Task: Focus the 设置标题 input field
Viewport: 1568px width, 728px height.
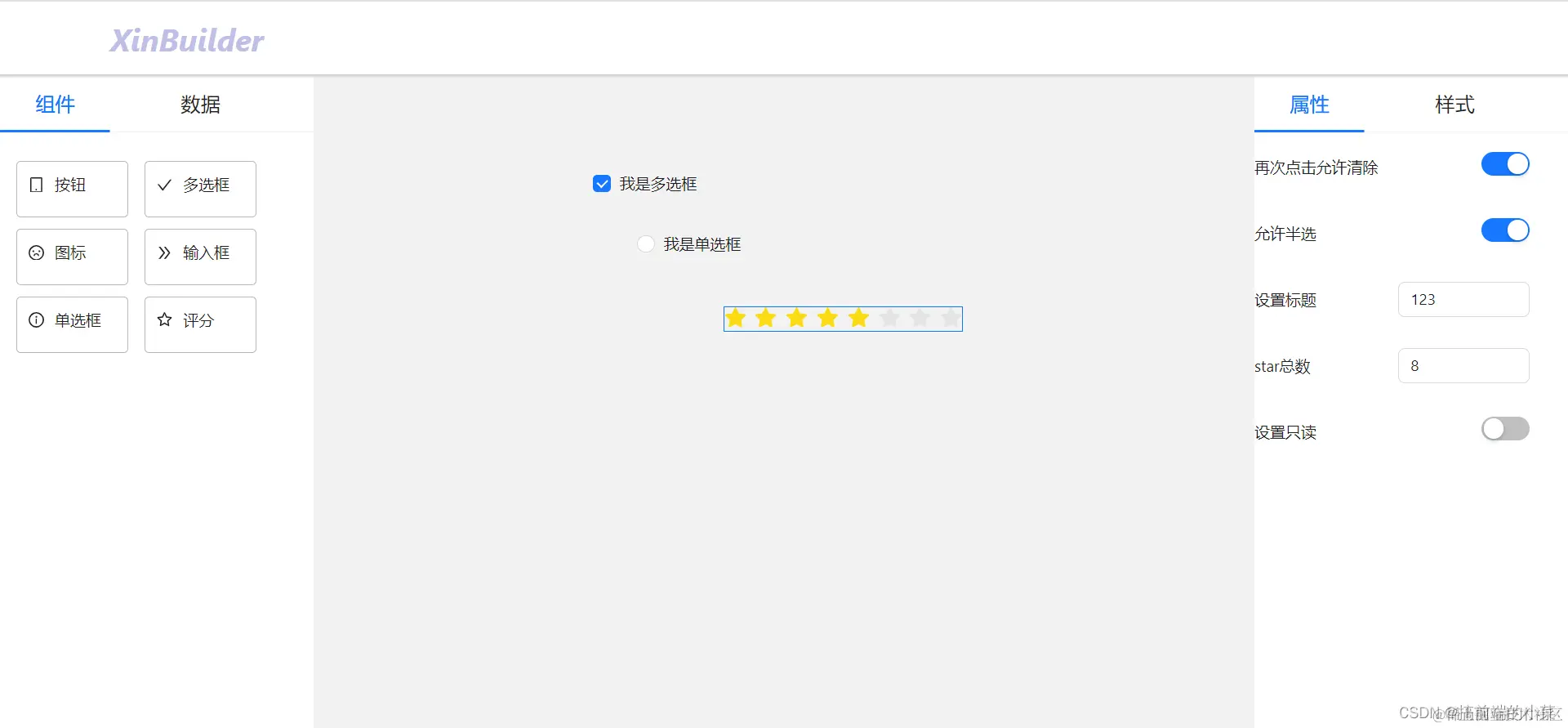Action: pyautogui.click(x=1463, y=300)
